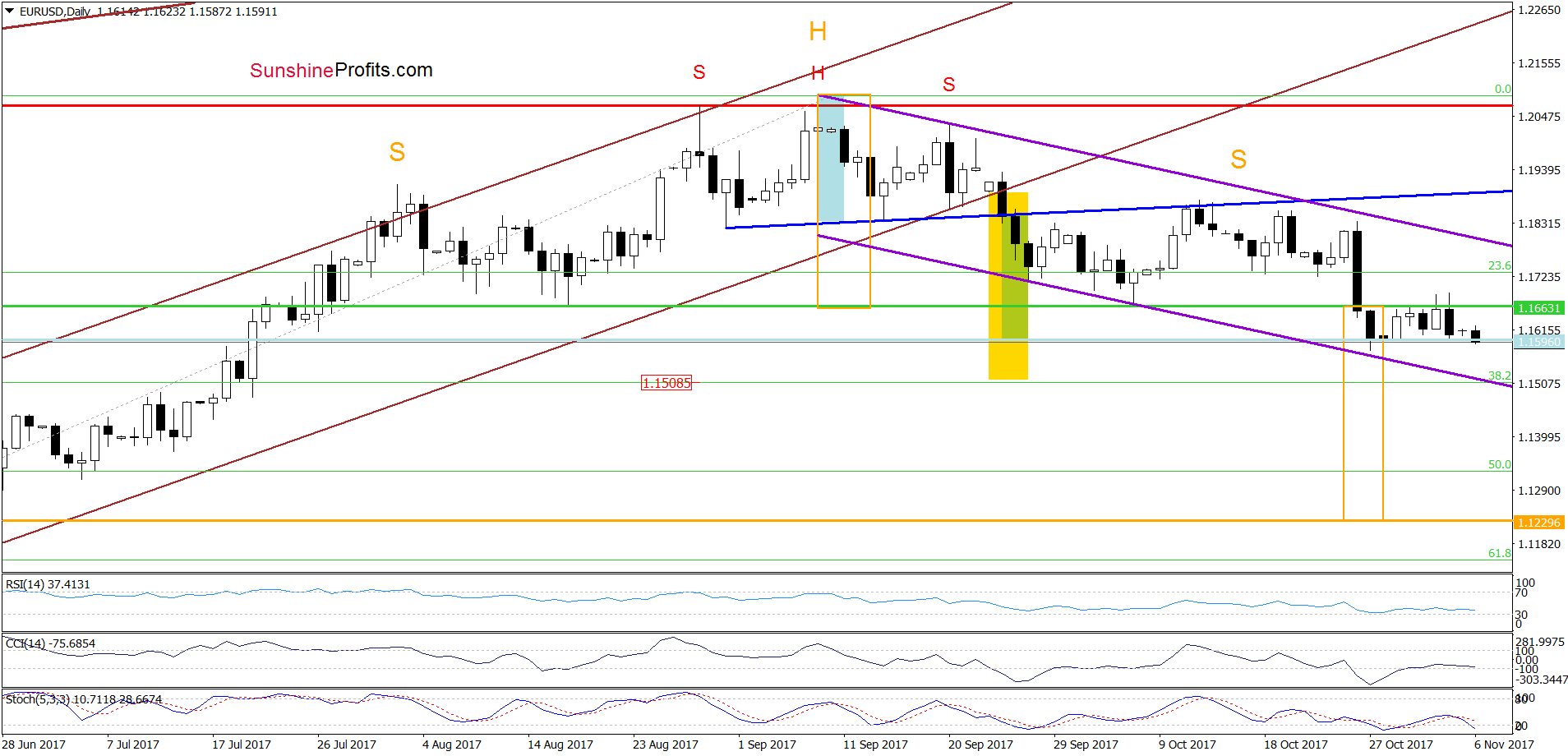Click the 6 Nov 2017 date label

tap(1504, 744)
